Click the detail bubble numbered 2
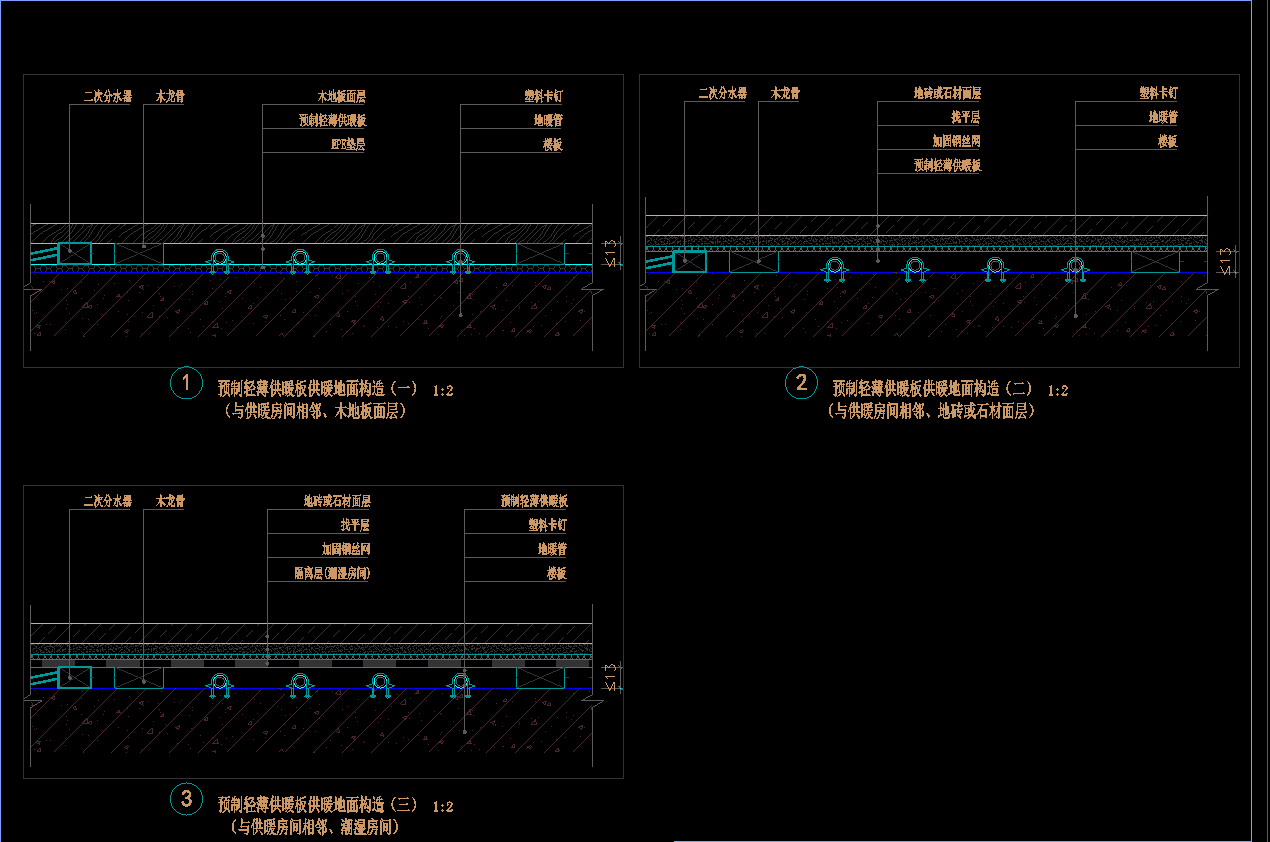This screenshot has height=842, width=1270. (801, 382)
